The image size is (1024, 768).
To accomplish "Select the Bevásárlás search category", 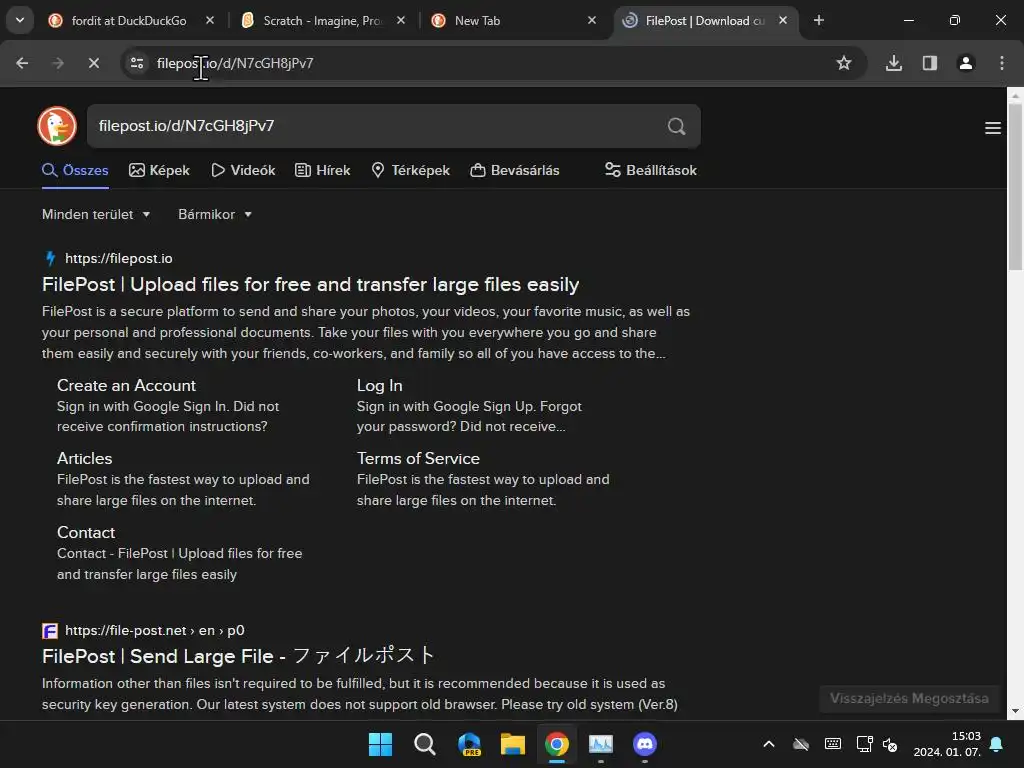I will tap(515, 170).
